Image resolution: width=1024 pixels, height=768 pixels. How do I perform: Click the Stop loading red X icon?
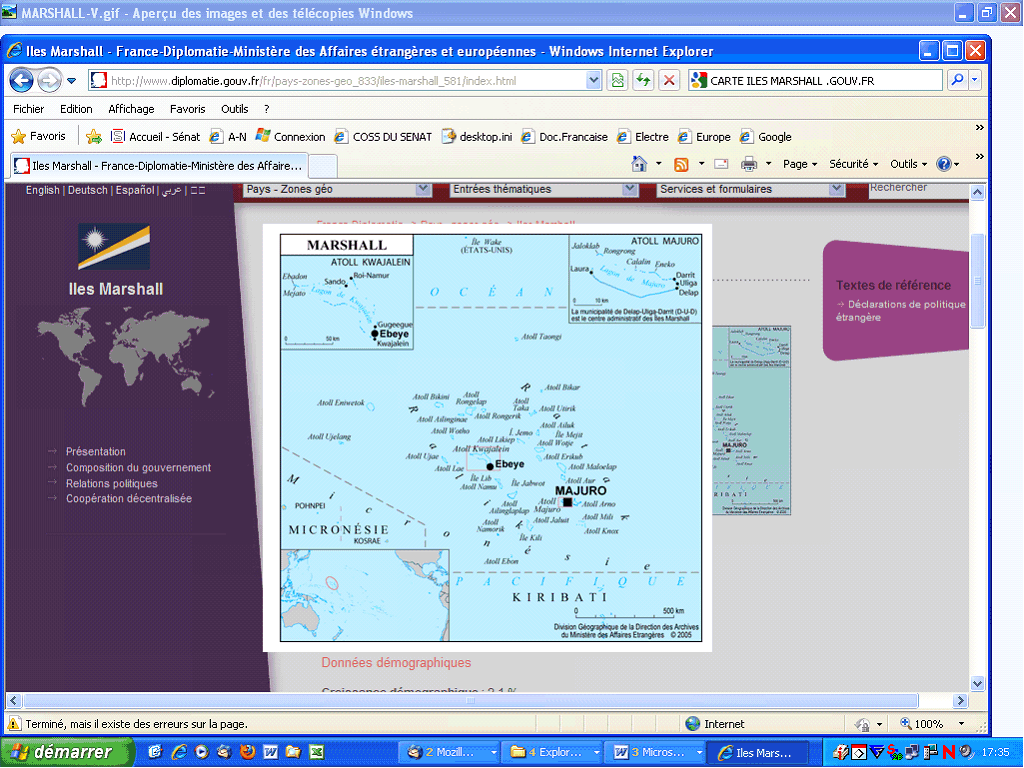pyautogui.click(x=669, y=81)
